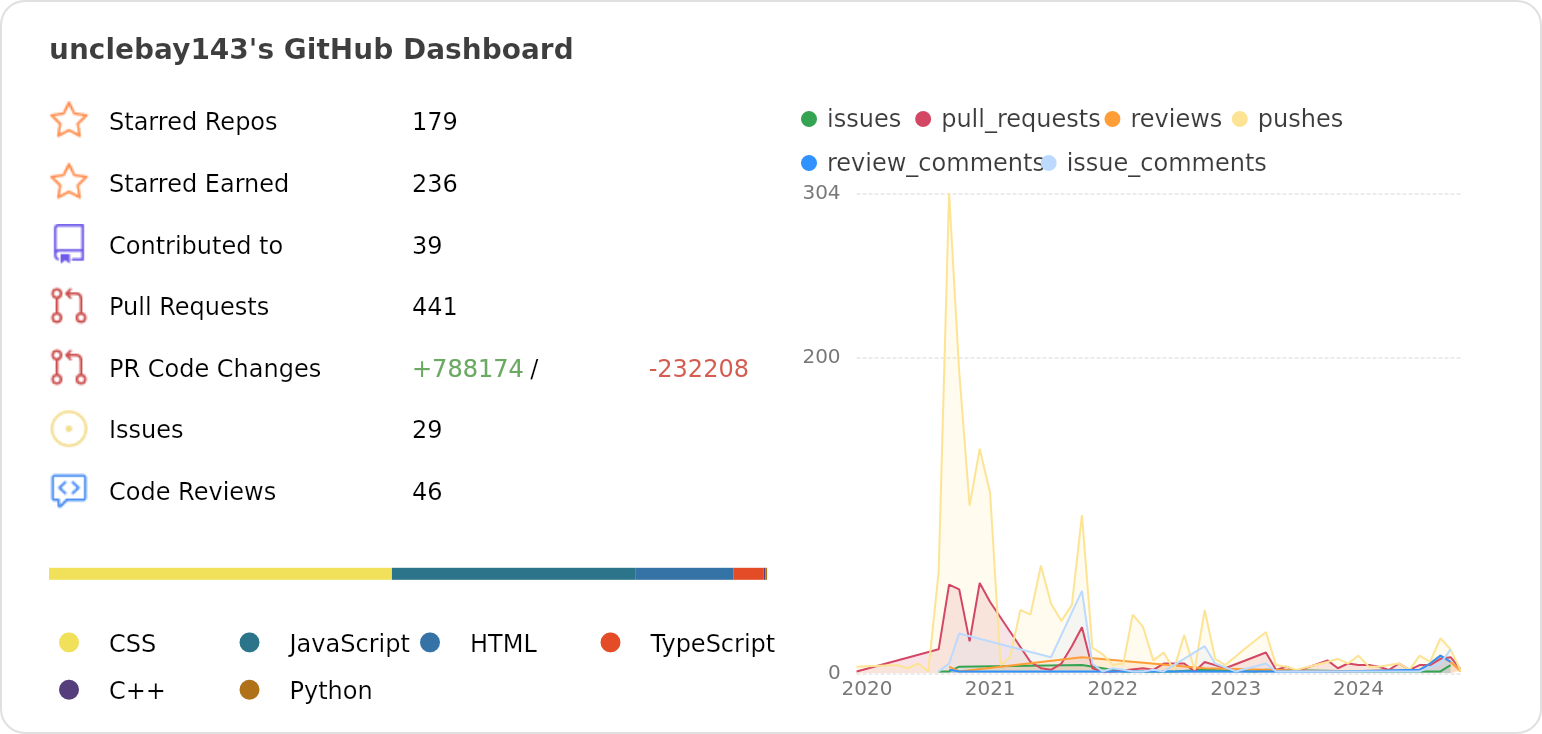Click the Starred Earned star icon

(x=69, y=182)
